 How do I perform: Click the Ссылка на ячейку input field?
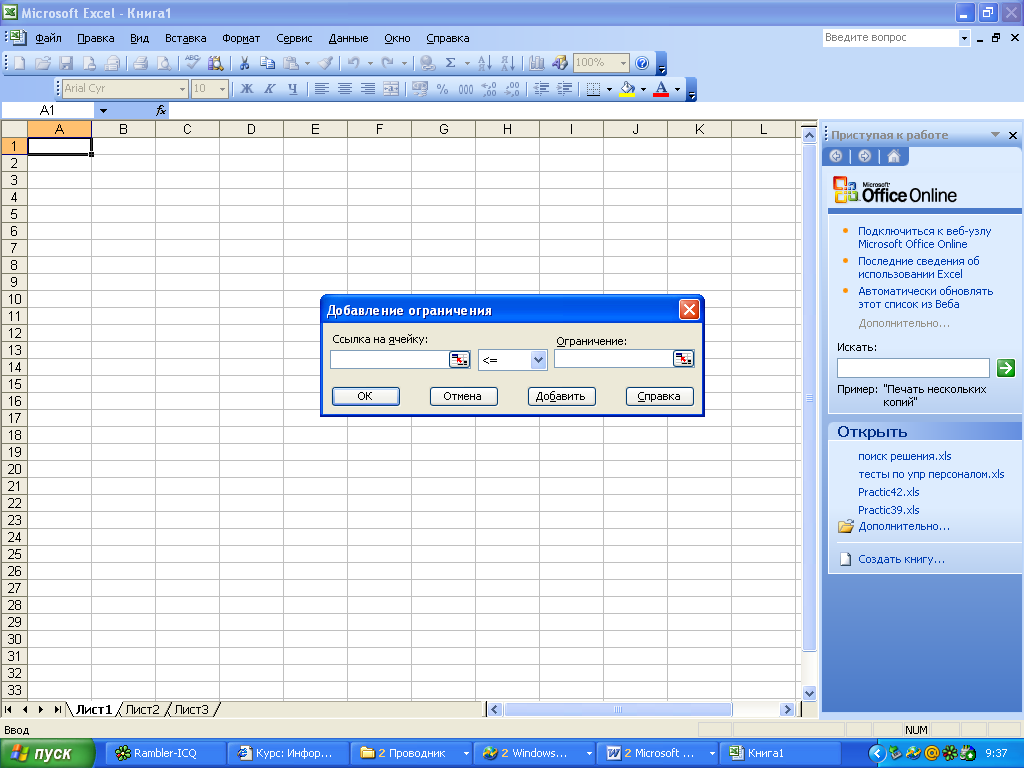(x=389, y=360)
